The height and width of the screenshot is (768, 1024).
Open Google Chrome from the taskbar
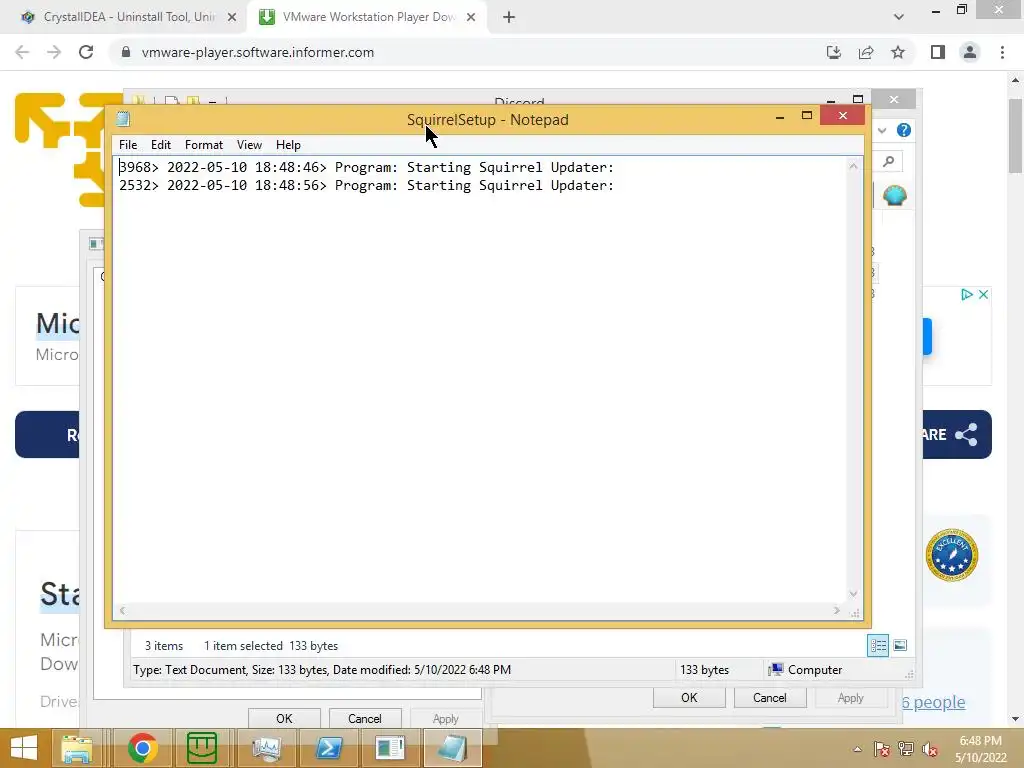point(142,748)
